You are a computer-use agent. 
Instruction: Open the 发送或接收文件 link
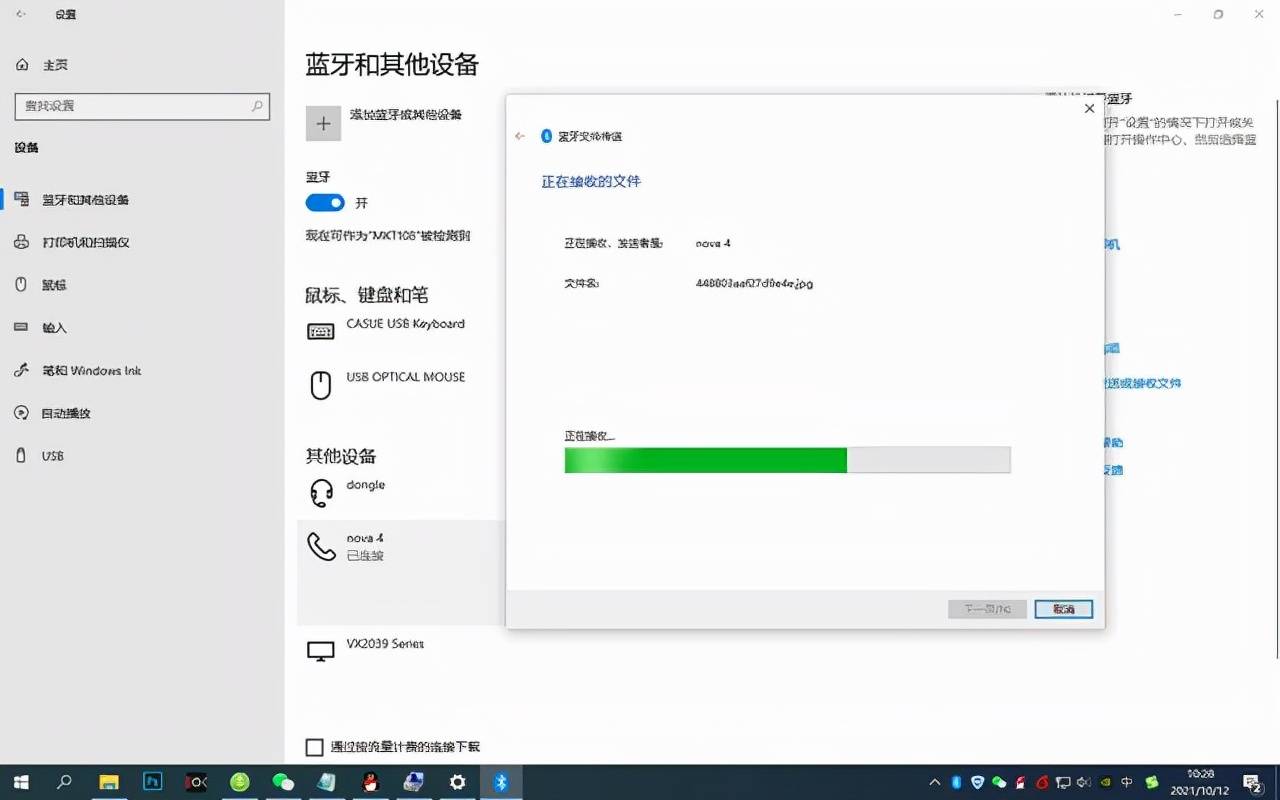pos(1143,381)
